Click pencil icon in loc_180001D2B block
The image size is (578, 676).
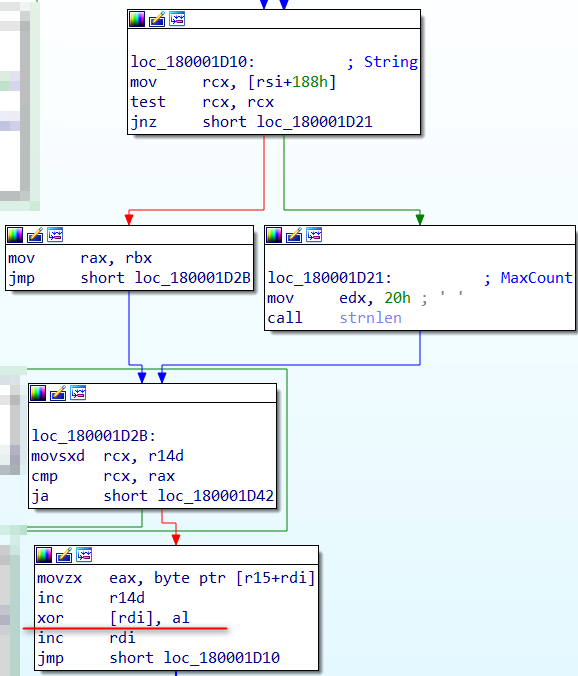click(58, 393)
